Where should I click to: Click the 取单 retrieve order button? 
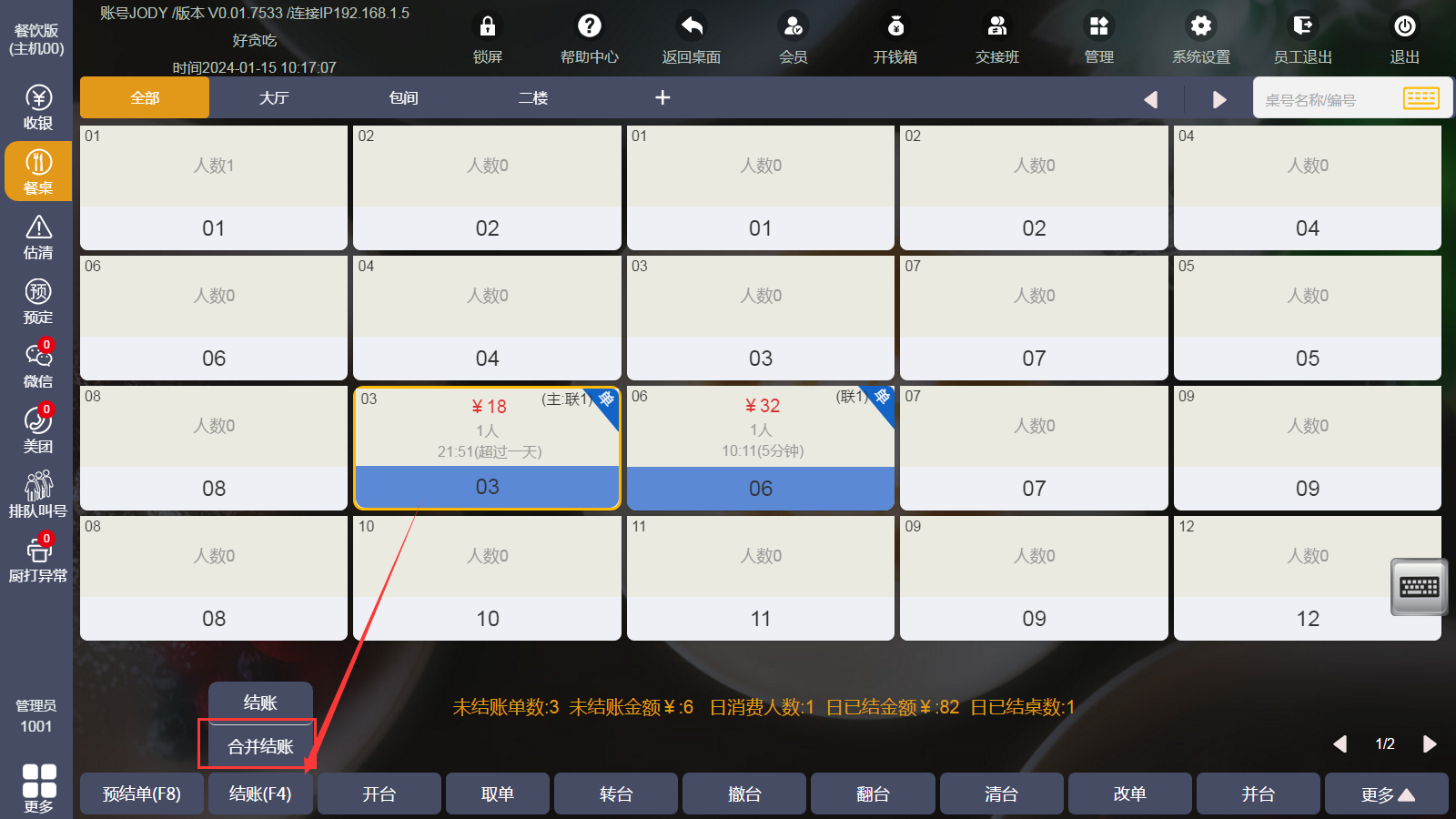498,794
